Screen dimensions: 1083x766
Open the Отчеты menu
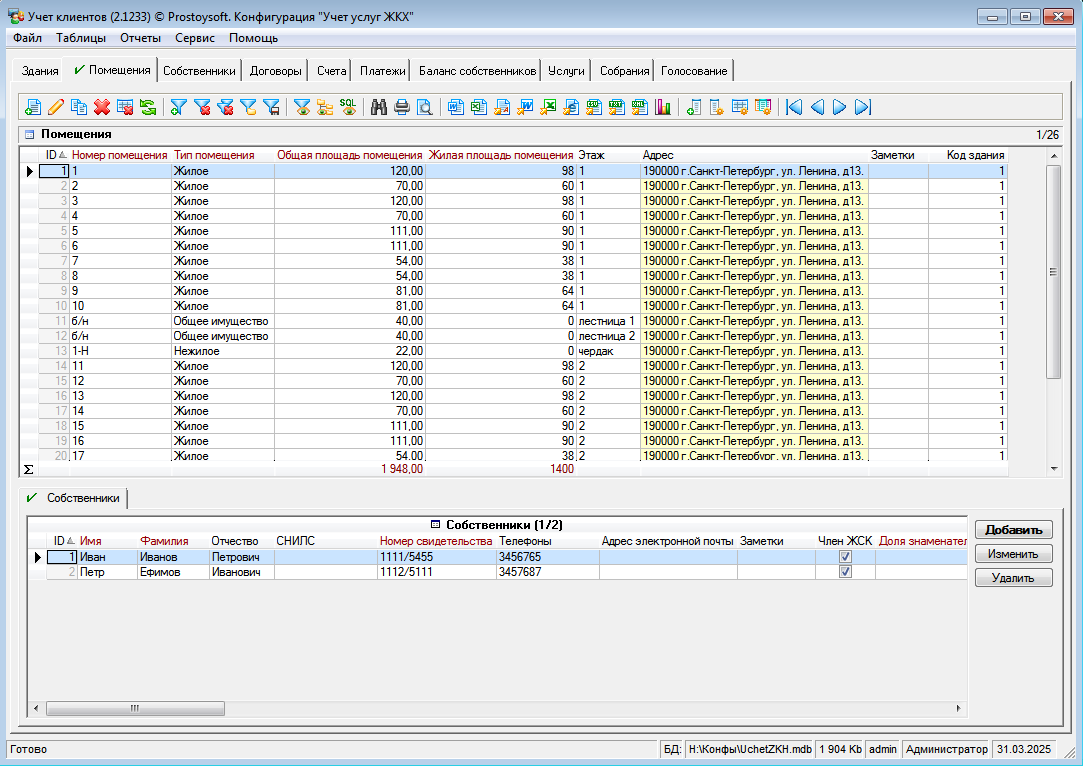(x=140, y=38)
